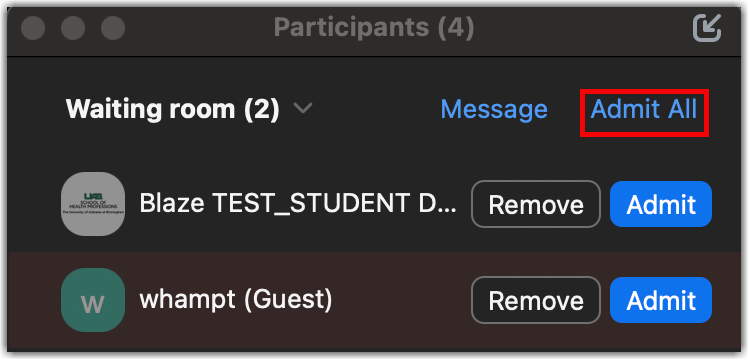This screenshot has width=749, height=360.
Task: Minimize the Participants window
Action: 73,28
